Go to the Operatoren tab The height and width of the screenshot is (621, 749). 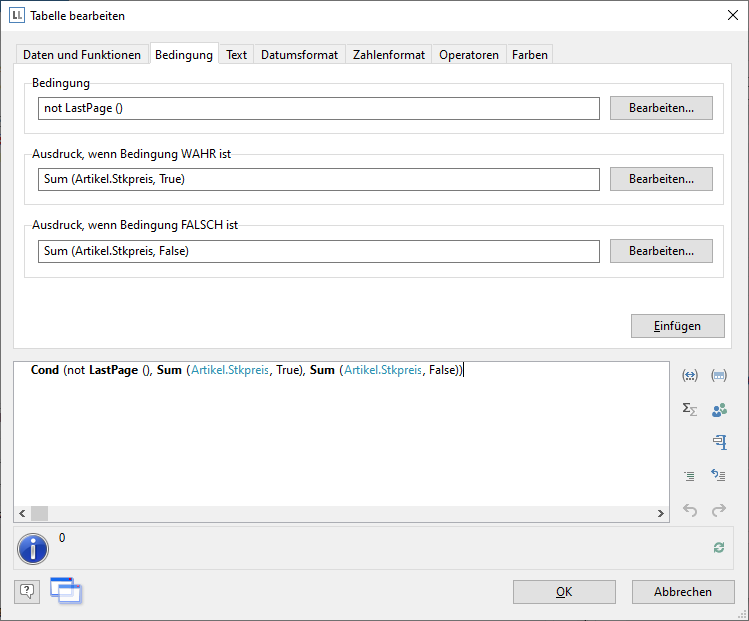tap(469, 55)
